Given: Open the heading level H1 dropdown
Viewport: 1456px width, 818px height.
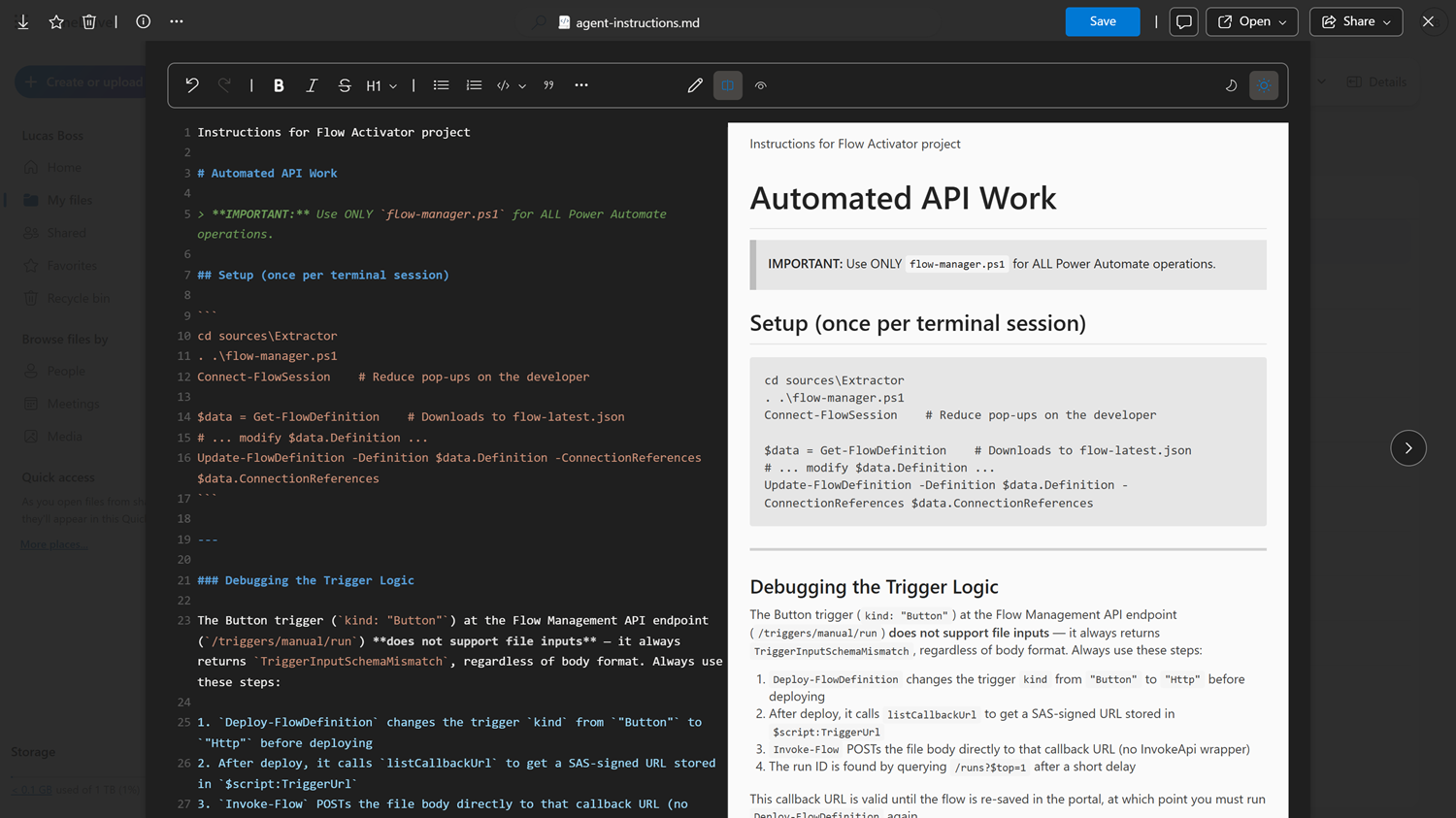Looking at the screenshot, I should (381, 85).
